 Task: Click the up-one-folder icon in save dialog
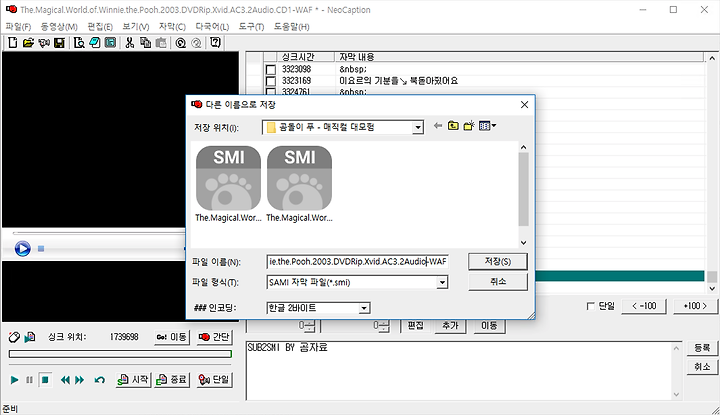453,125
